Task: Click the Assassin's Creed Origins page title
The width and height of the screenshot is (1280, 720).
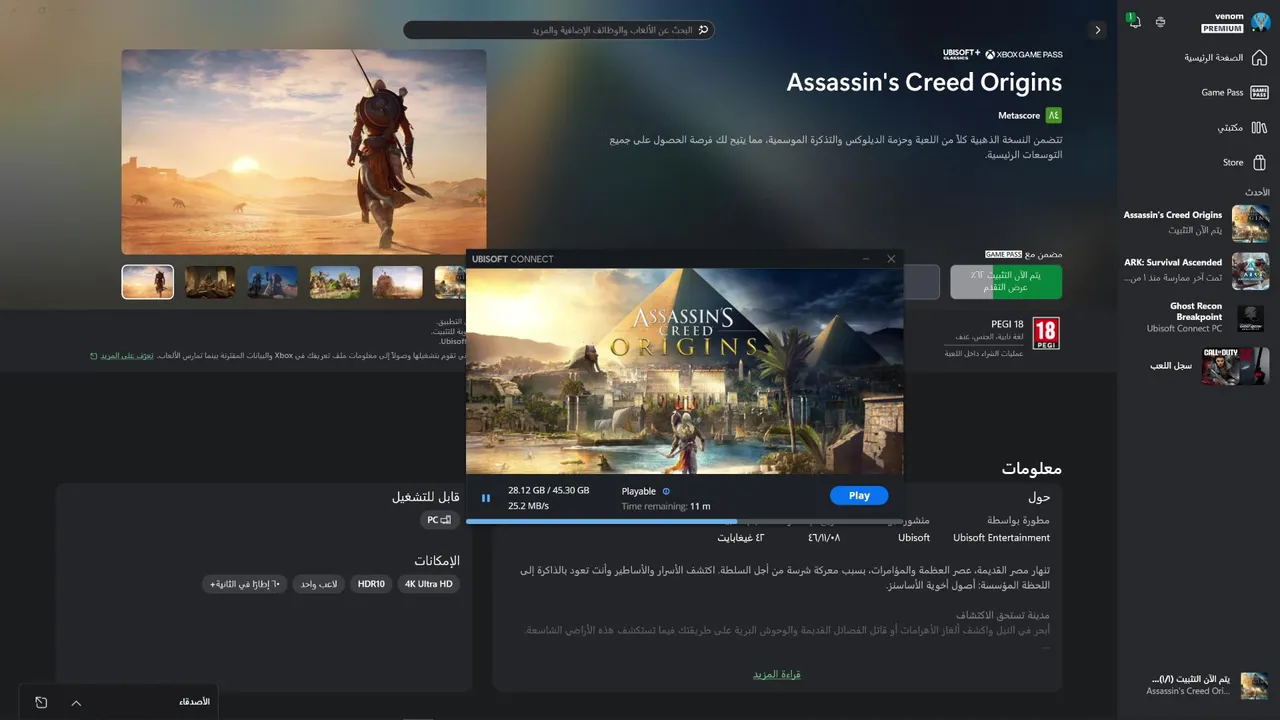Action: tap(924, 82)
